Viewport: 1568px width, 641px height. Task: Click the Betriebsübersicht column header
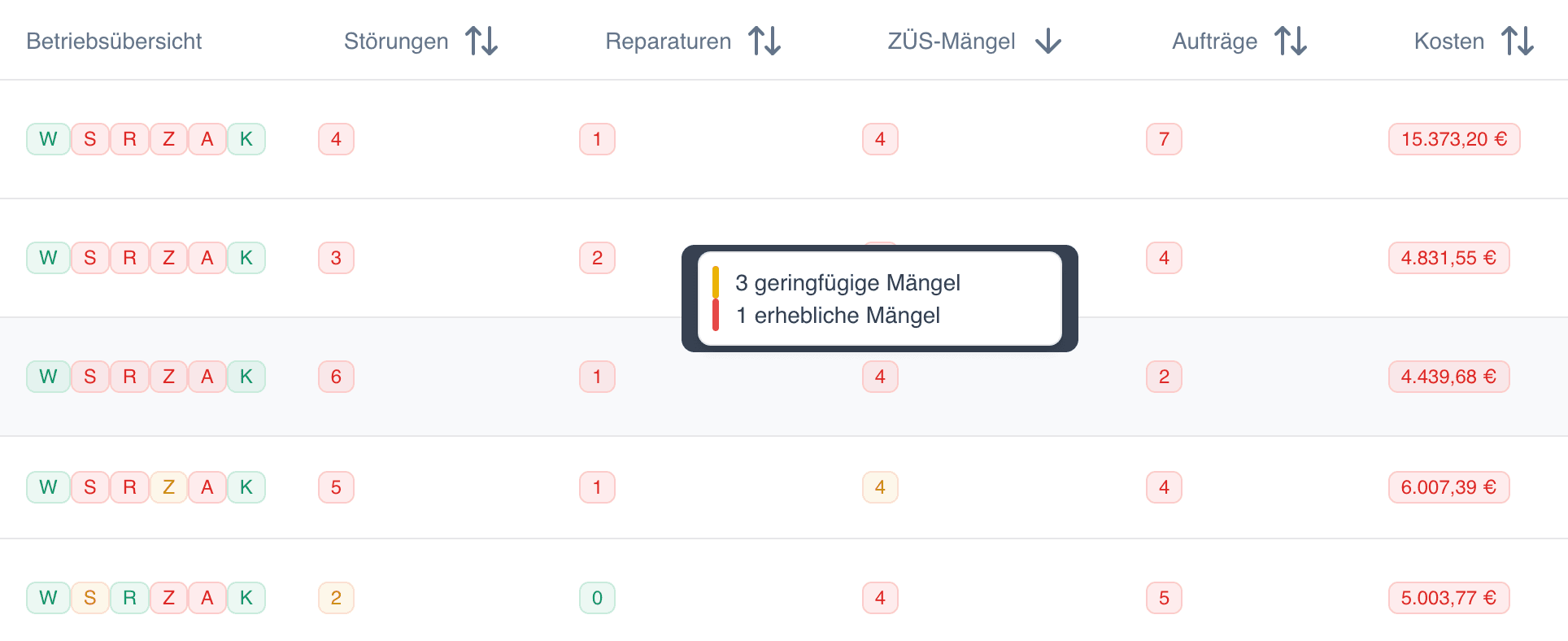(x=114, y=41)
